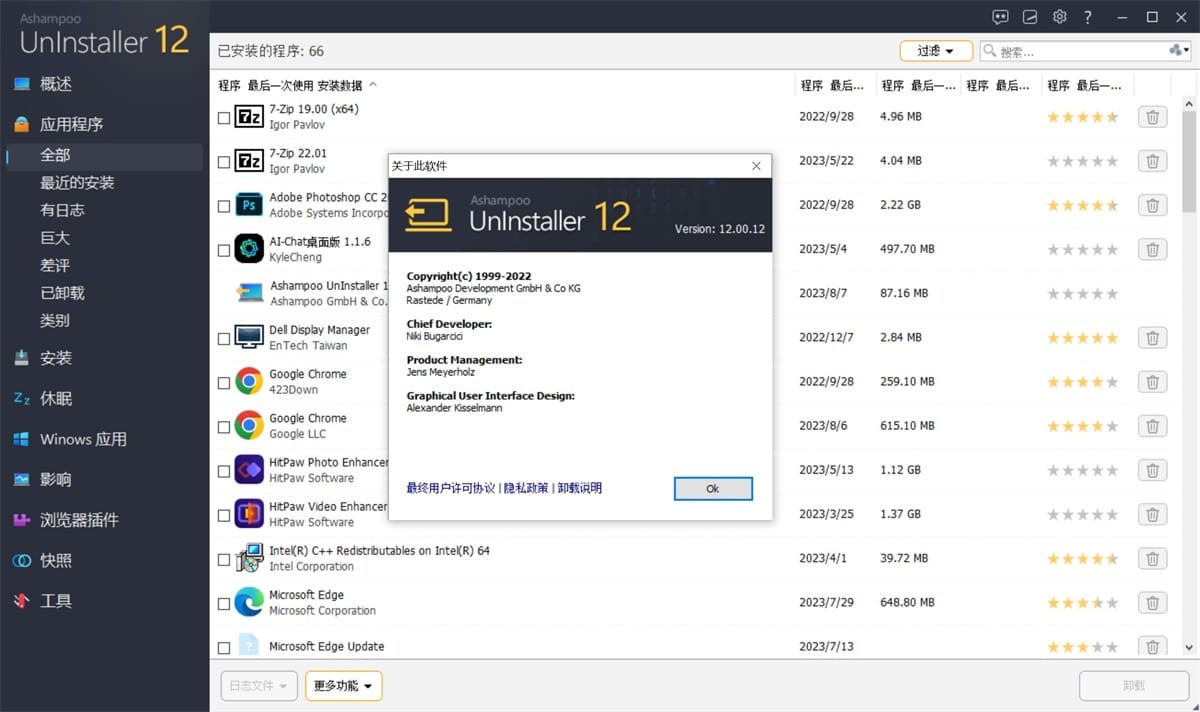Check the Google Chrome 423Down checkbox
Screen dimensions: 1200x712
coord(224,383)
